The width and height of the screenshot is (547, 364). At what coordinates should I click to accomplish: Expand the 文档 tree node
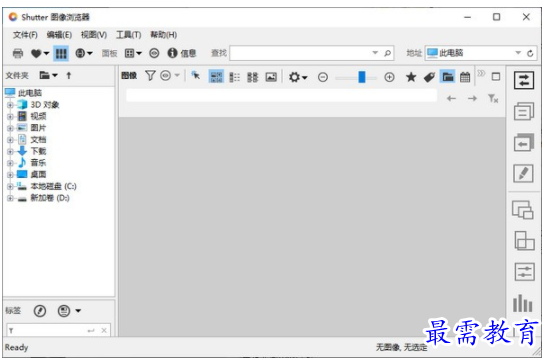point(10,140)
